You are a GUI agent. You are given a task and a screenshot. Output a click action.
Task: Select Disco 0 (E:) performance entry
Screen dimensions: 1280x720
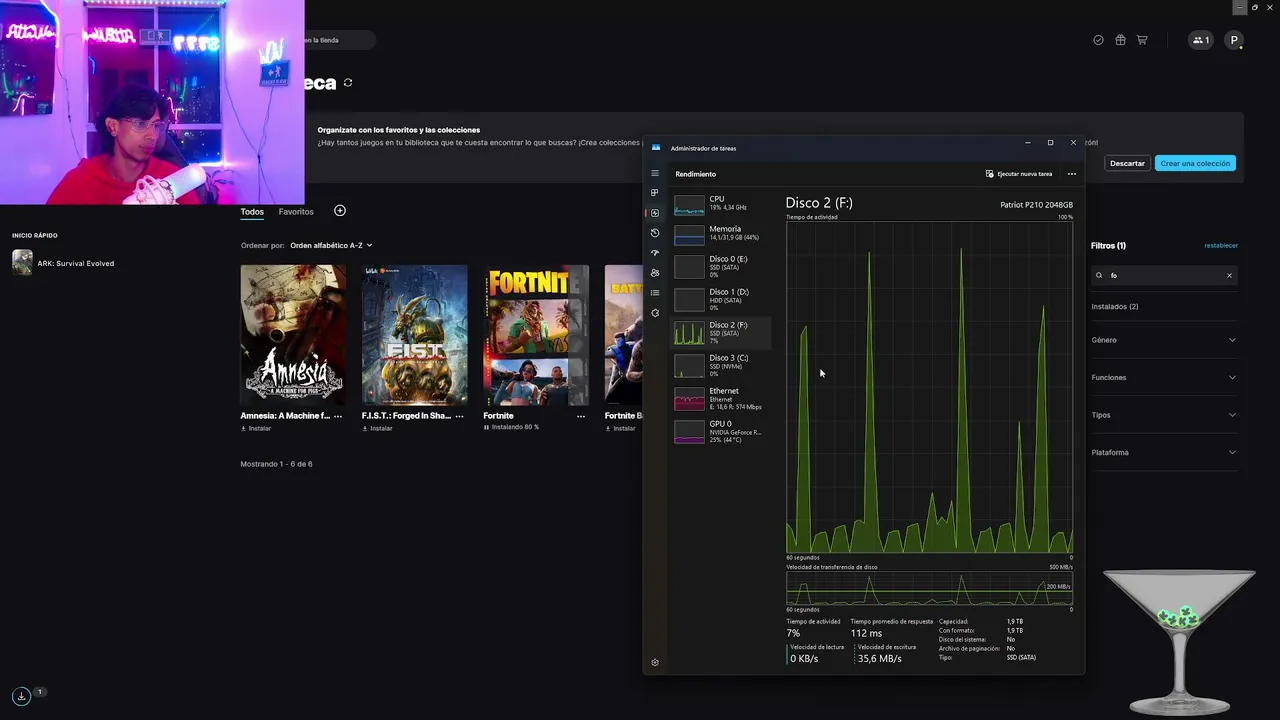coord(721,266)
